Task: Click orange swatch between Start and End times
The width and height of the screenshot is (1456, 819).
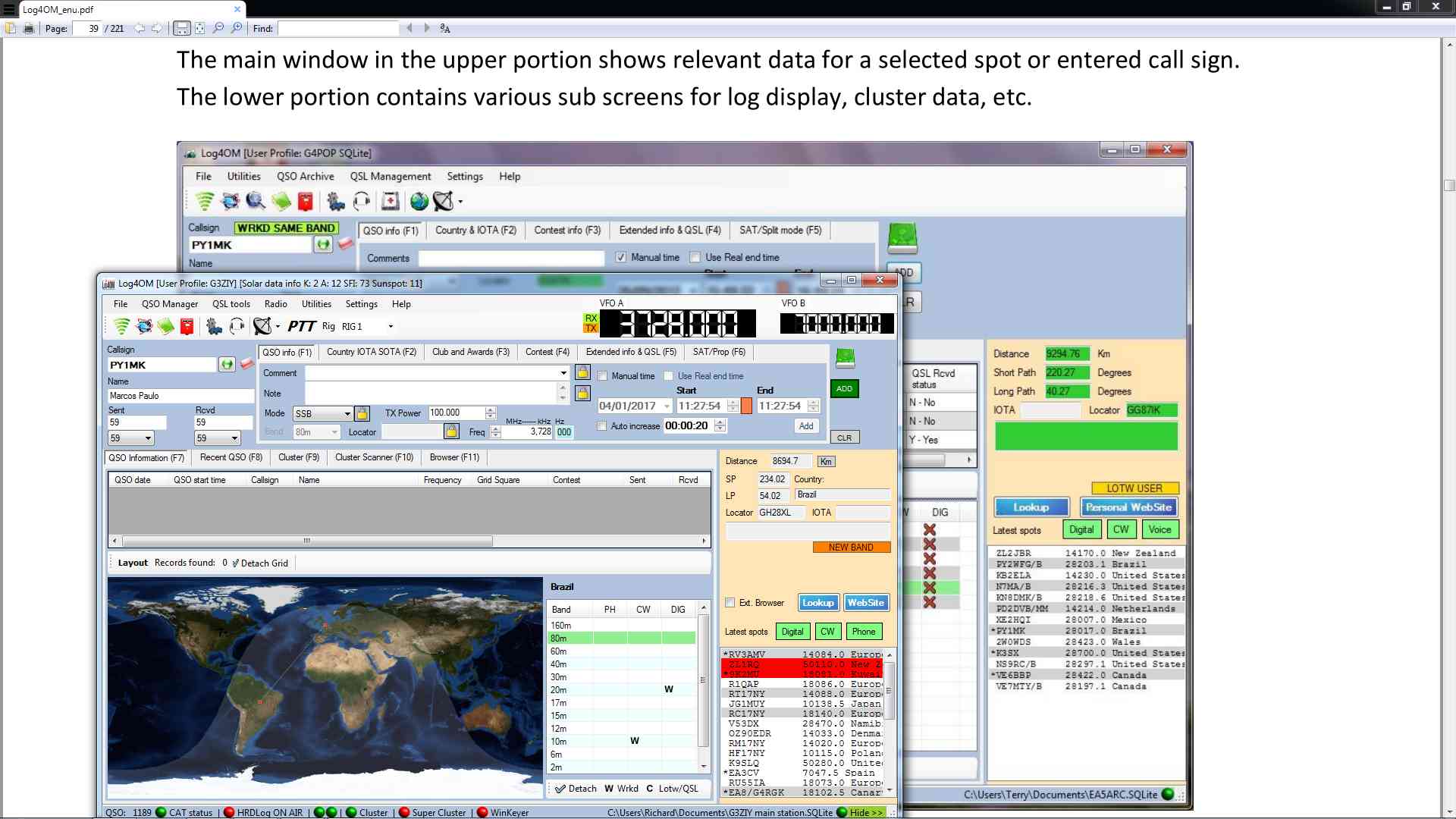Action: (x=746, y=406)
